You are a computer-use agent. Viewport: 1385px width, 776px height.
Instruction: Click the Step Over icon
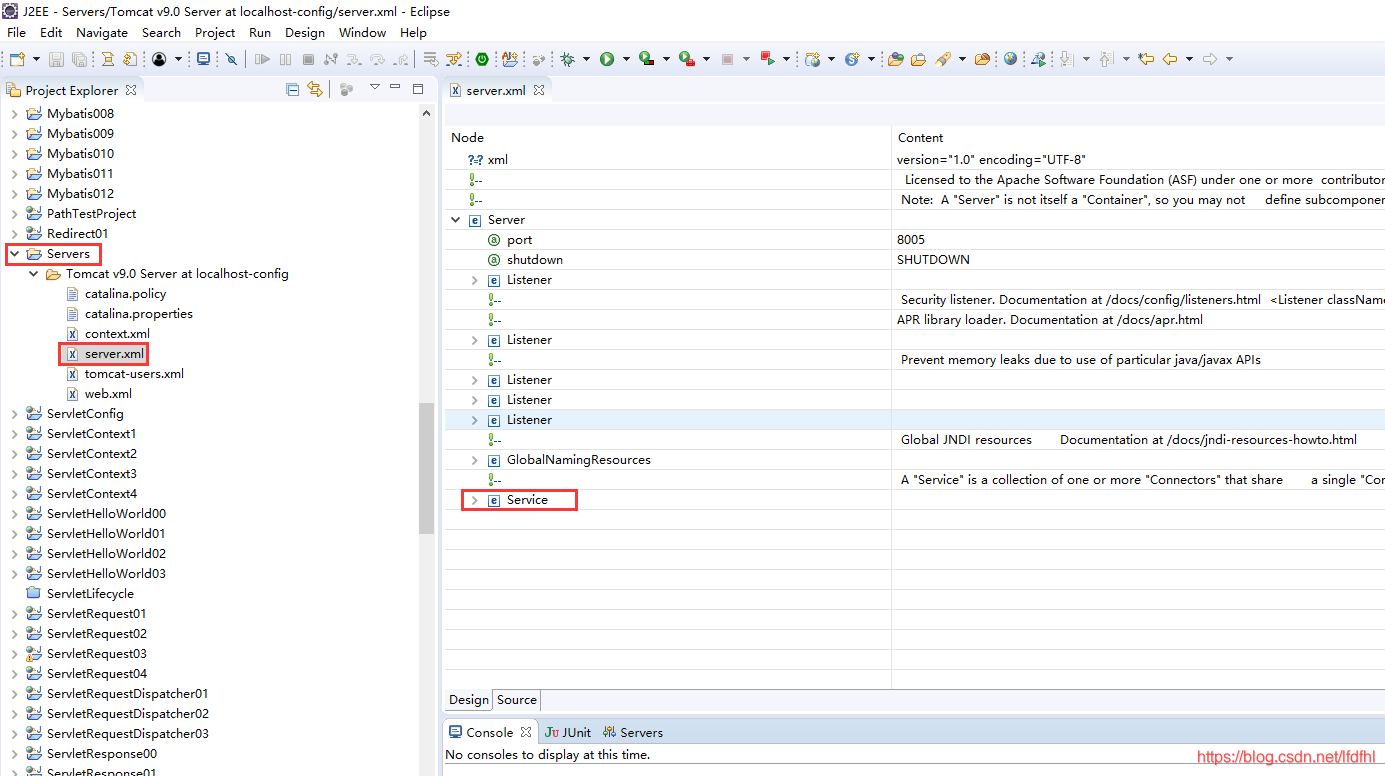377,60
